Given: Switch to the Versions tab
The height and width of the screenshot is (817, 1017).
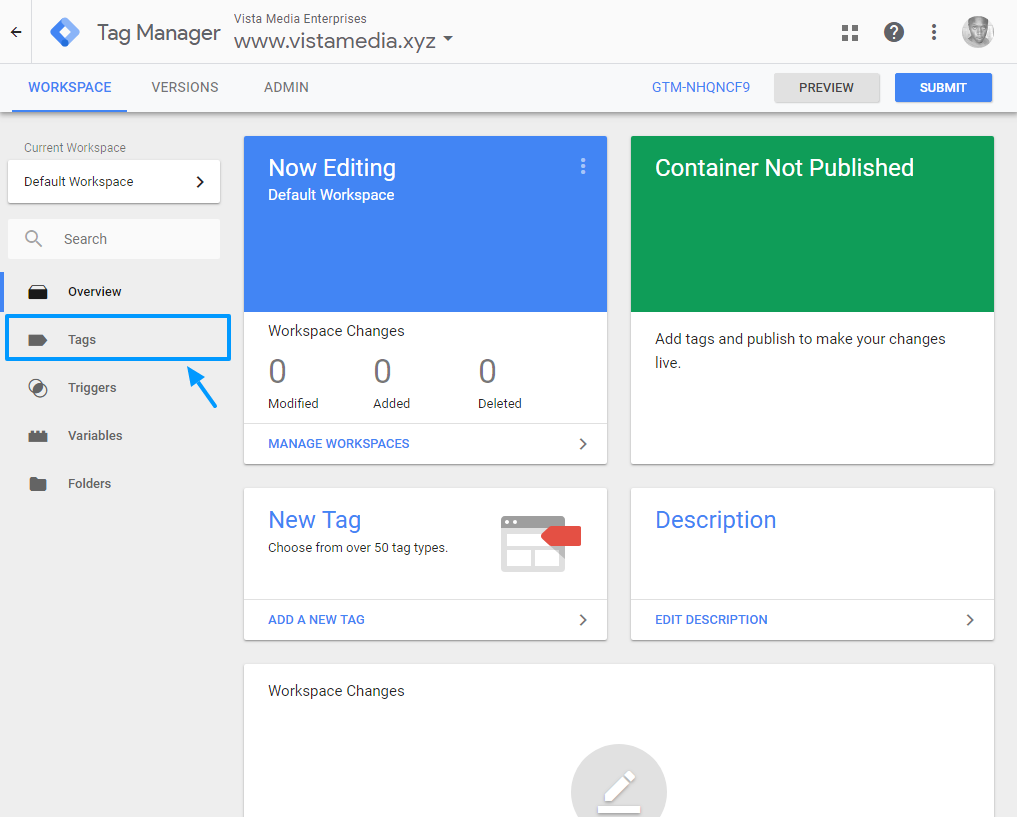Looking at the screenshot, I should [x=185, y=88].
